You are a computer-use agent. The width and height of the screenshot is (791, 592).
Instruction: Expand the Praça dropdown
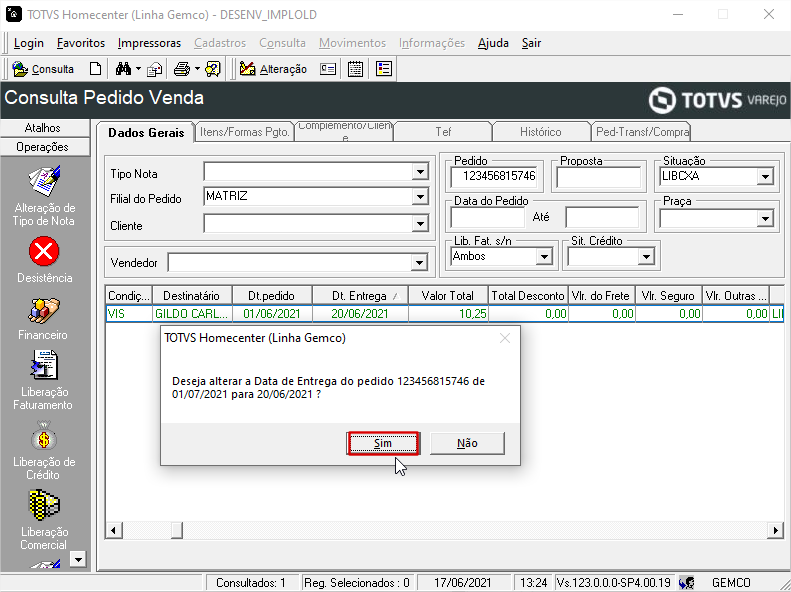point(765,218)
